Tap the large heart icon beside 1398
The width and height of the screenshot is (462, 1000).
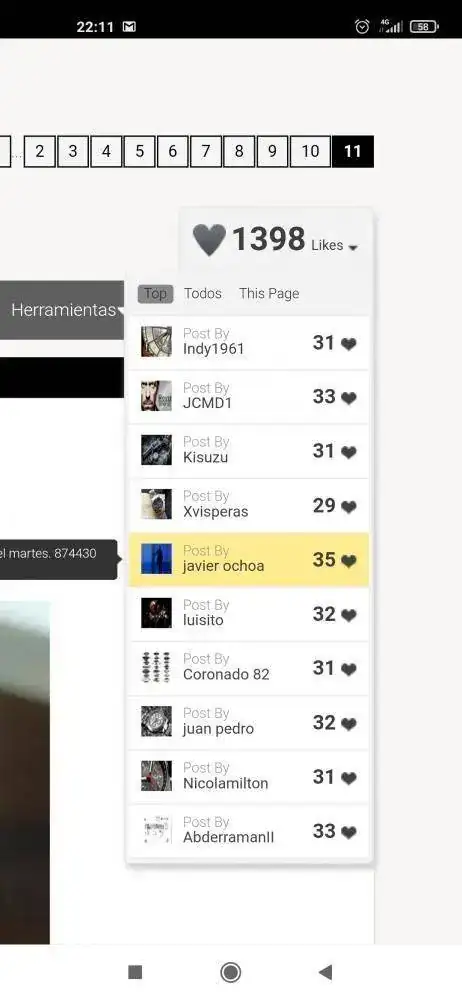[x=209, y=240]
